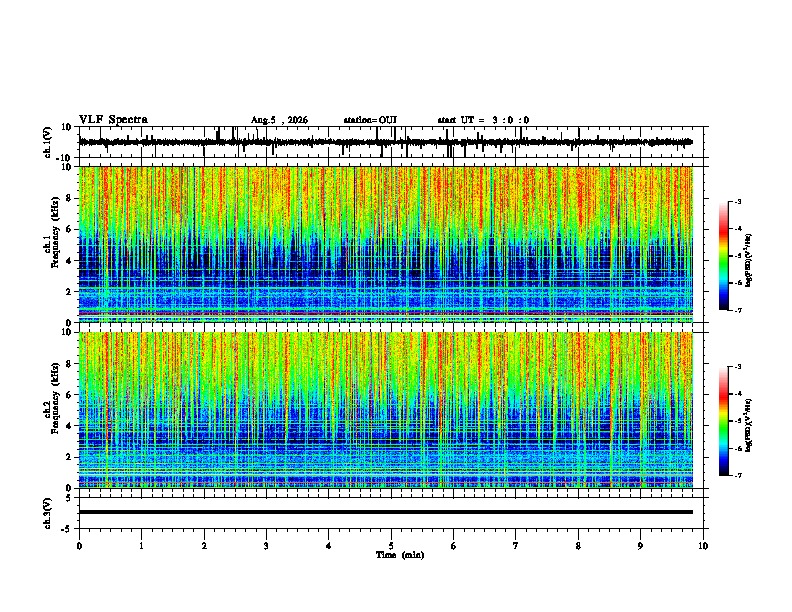Click the time axis tick label "5"
This screenshot has height=612, width=792.
(391, 546)
